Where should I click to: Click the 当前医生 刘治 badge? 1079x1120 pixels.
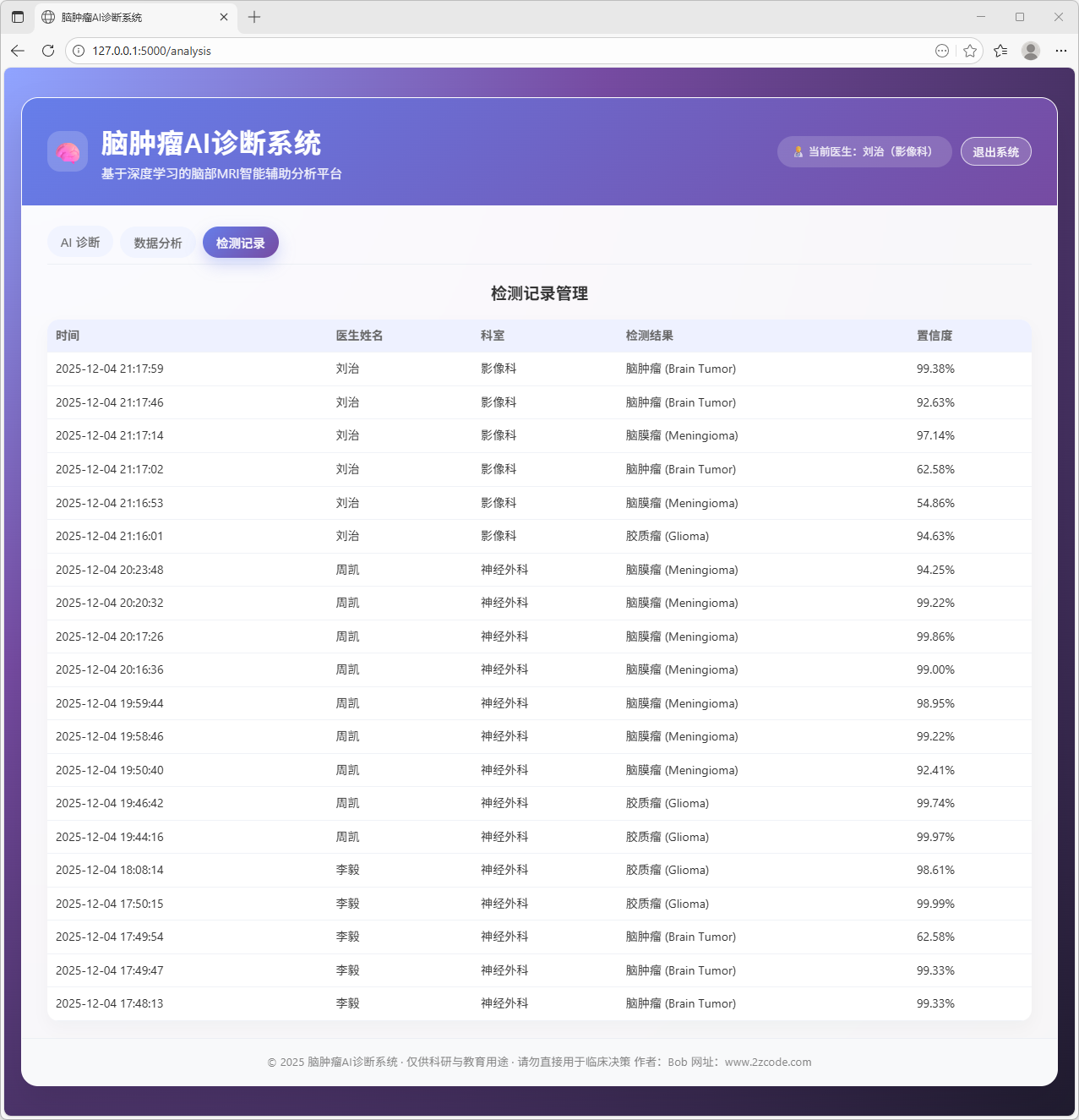(864, 152)
